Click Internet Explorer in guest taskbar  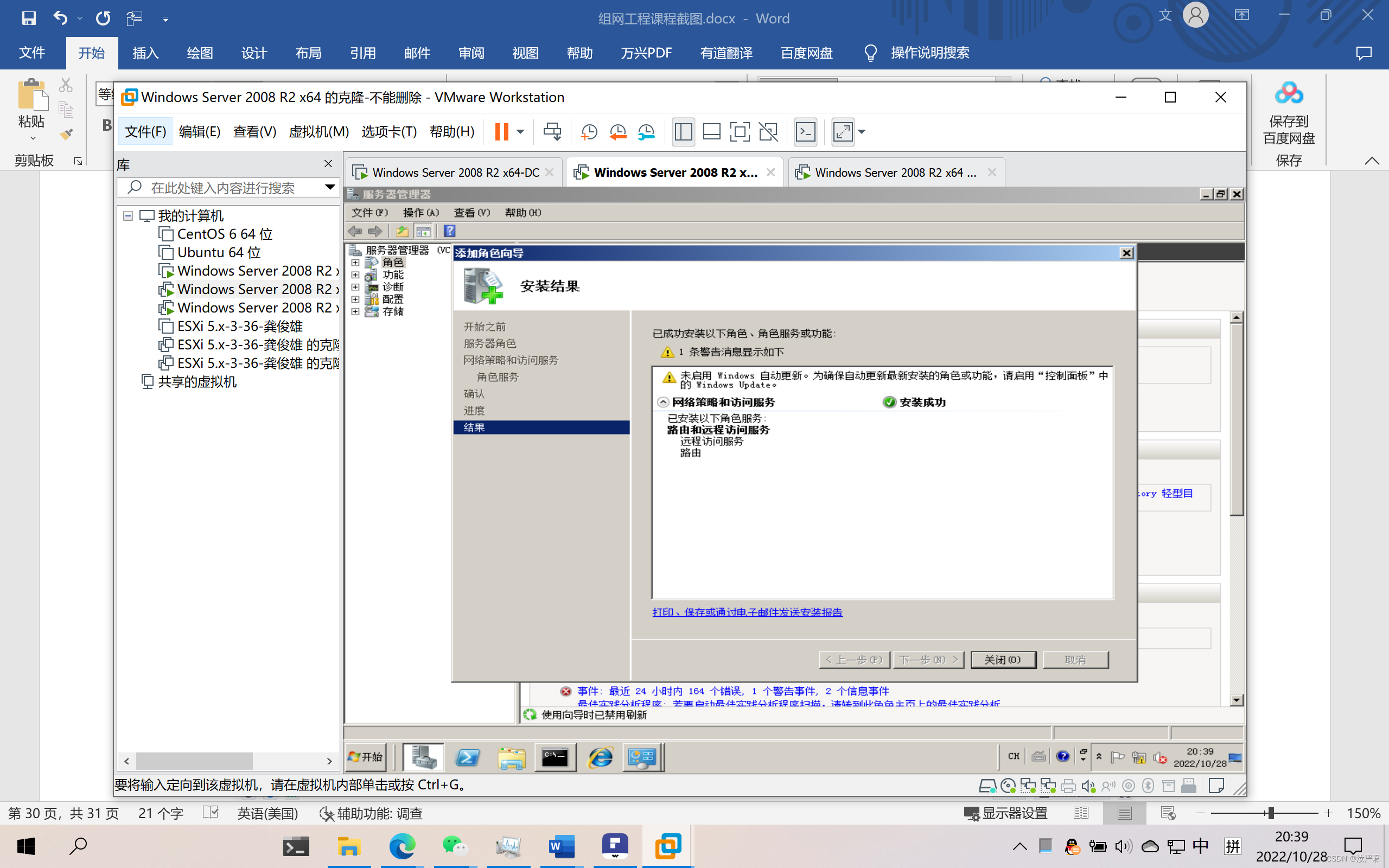click(x=601, y=758)
